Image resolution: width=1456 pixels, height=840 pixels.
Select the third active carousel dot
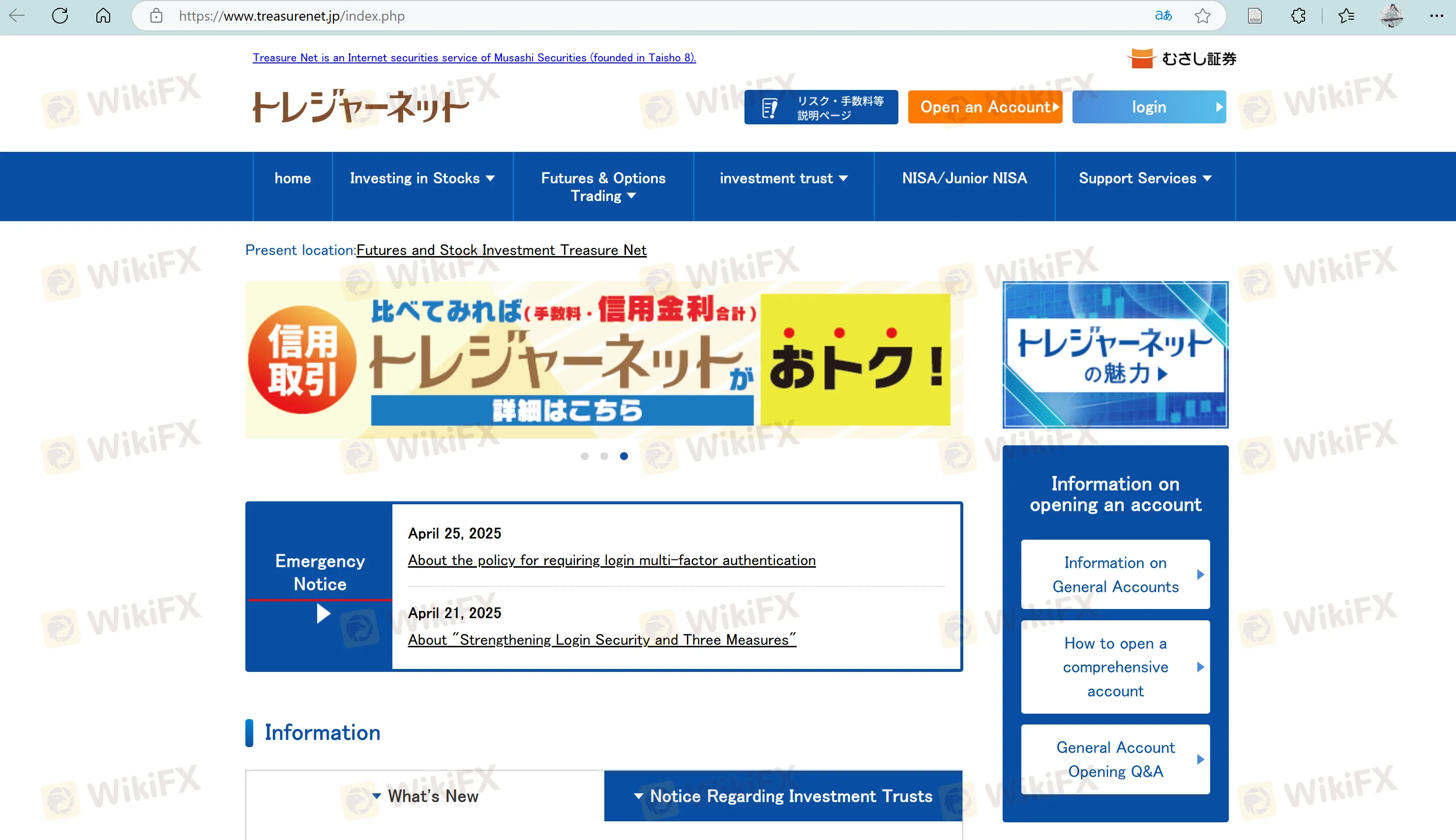(x=624, y=456)
